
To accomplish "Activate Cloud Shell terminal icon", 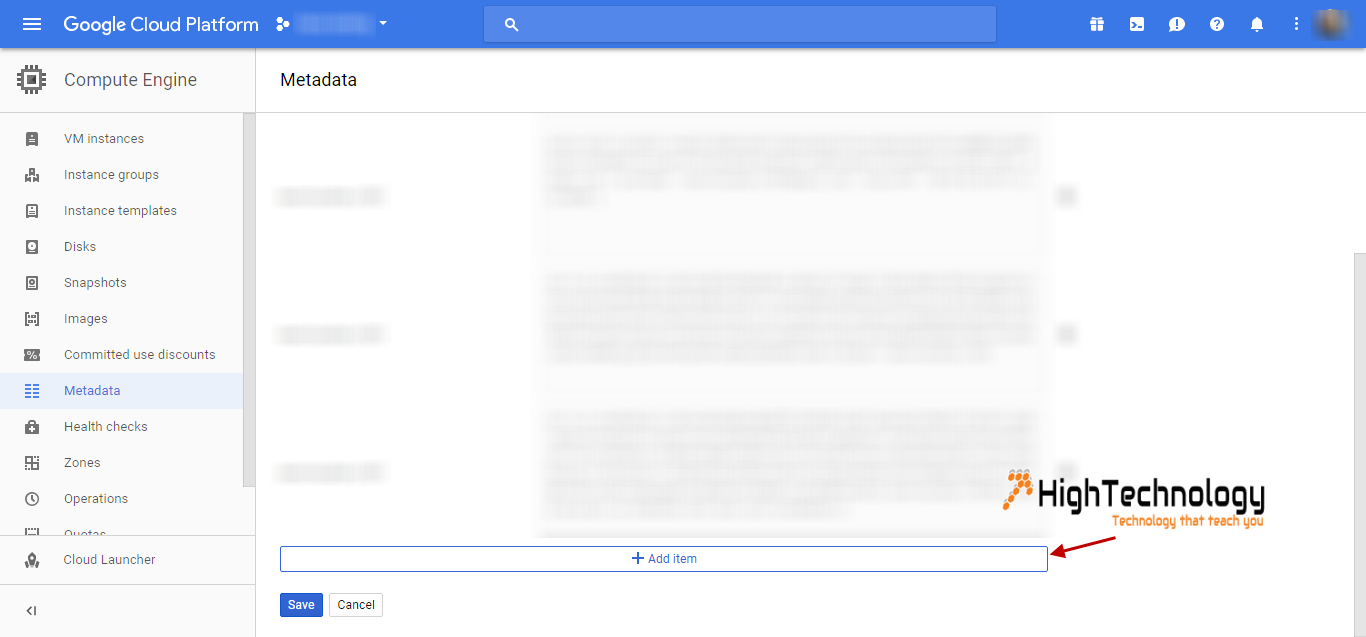I will tap(1137, 24).
